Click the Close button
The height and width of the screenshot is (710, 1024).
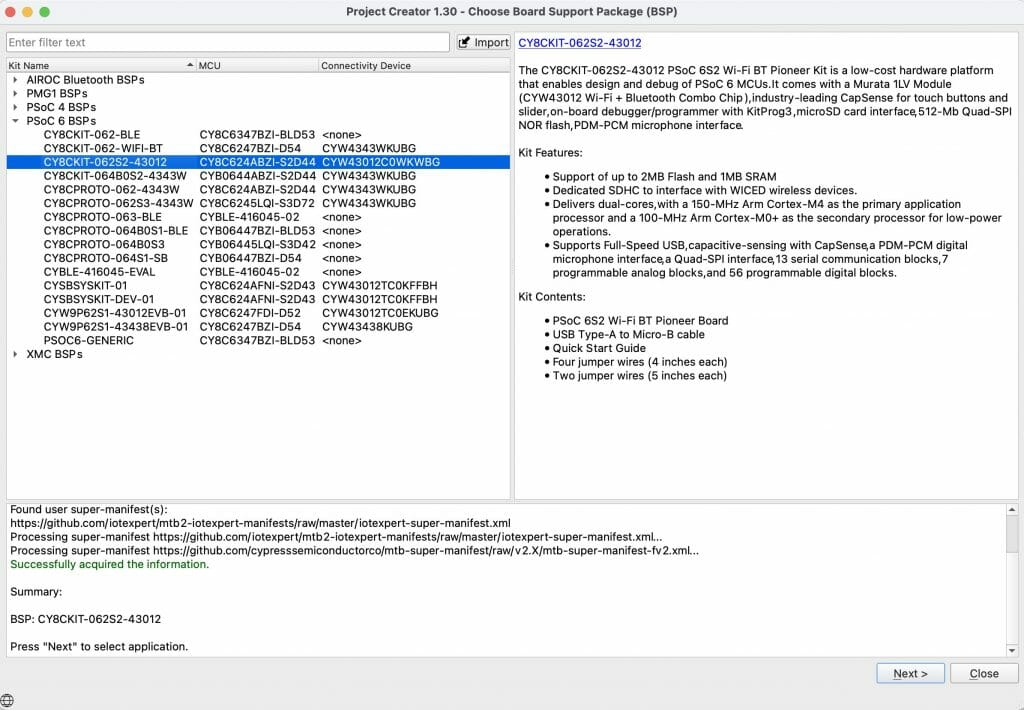click(x=984, y=673)
